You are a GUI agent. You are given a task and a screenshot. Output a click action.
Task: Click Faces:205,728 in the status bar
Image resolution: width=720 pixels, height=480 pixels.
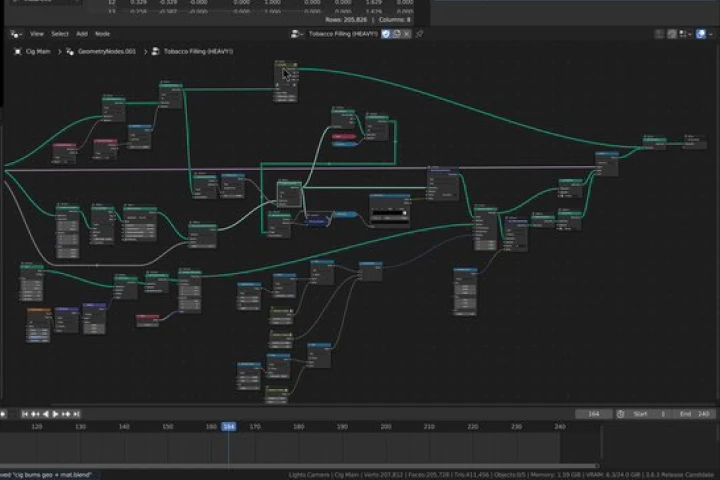(x=428, y=475)
